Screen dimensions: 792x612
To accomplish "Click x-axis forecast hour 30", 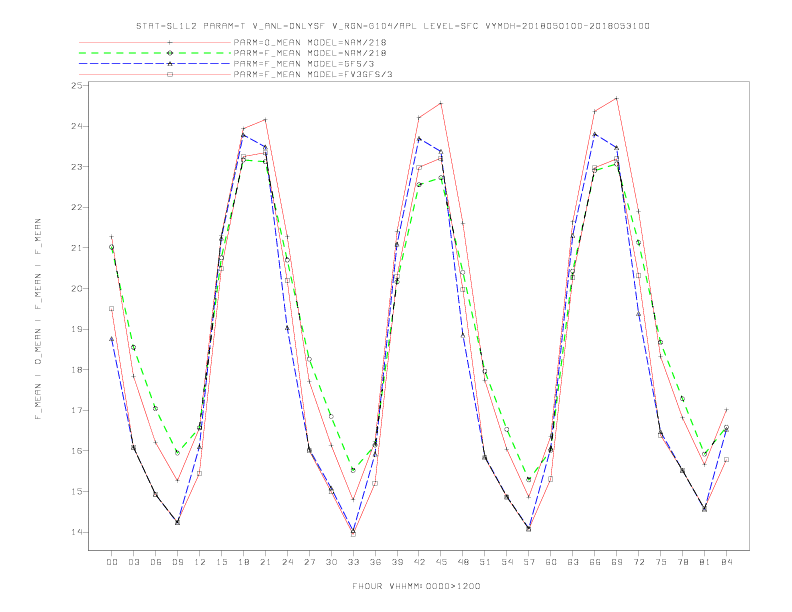I will (331, 562).
